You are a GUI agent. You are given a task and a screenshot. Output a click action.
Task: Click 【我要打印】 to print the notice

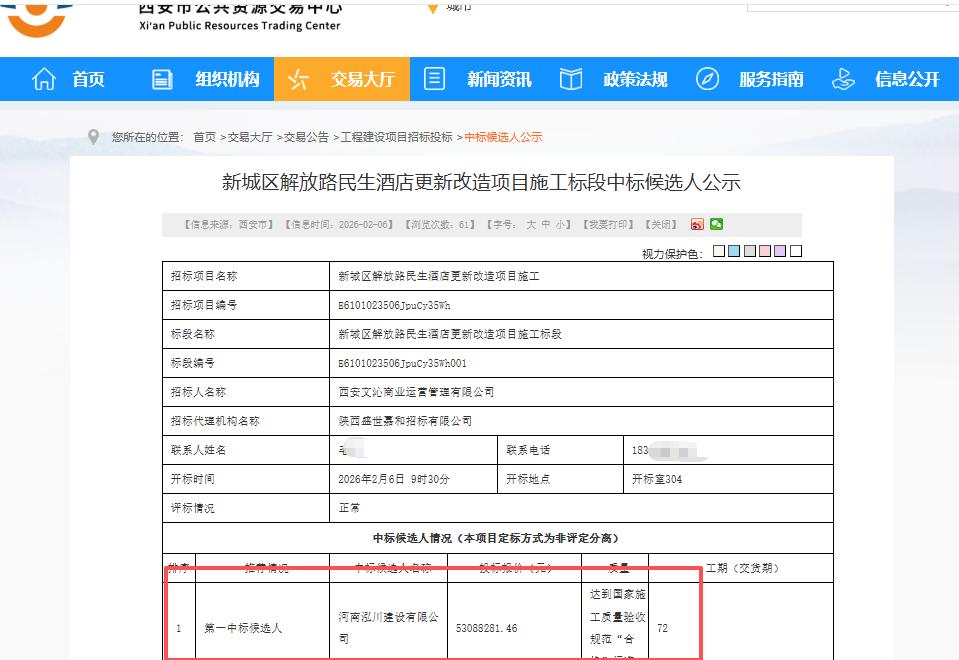609,224
